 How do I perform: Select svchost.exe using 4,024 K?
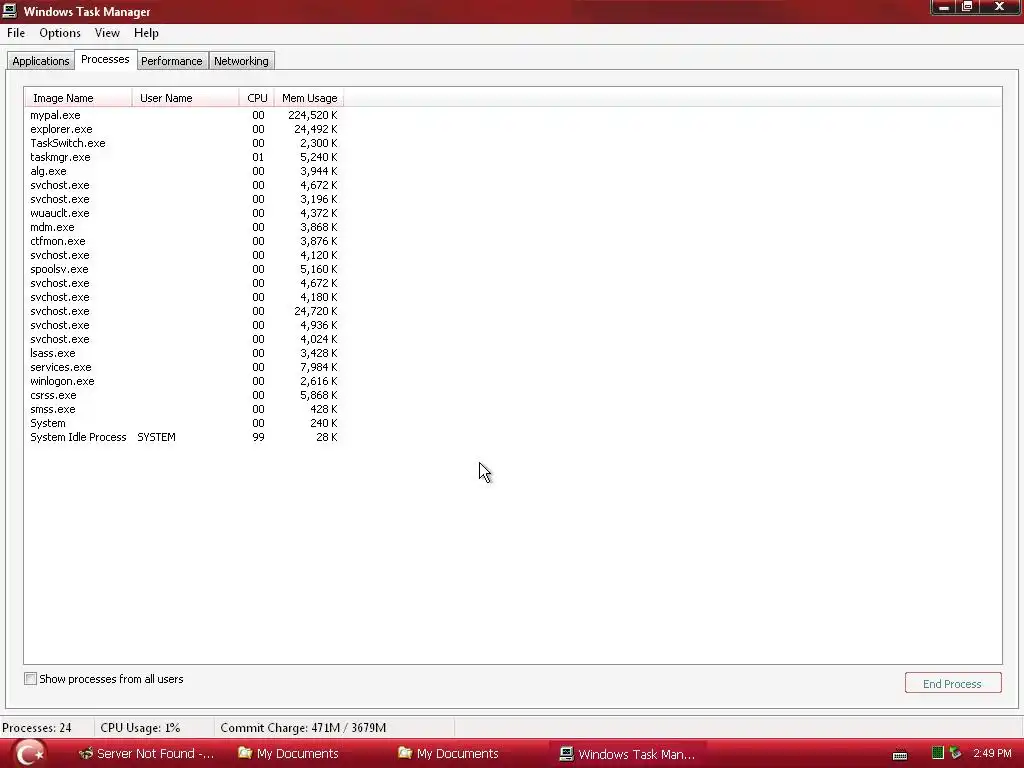(x=184, y=340)
